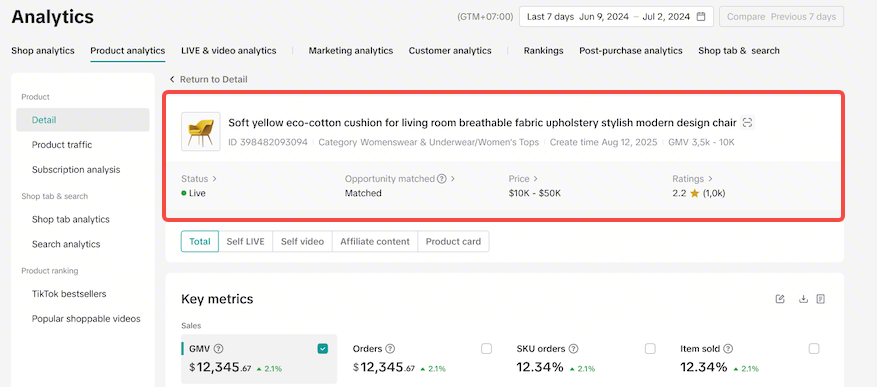Click the Matched opportunity value
The image size is (877, 387).
click(x=363, y=194)
